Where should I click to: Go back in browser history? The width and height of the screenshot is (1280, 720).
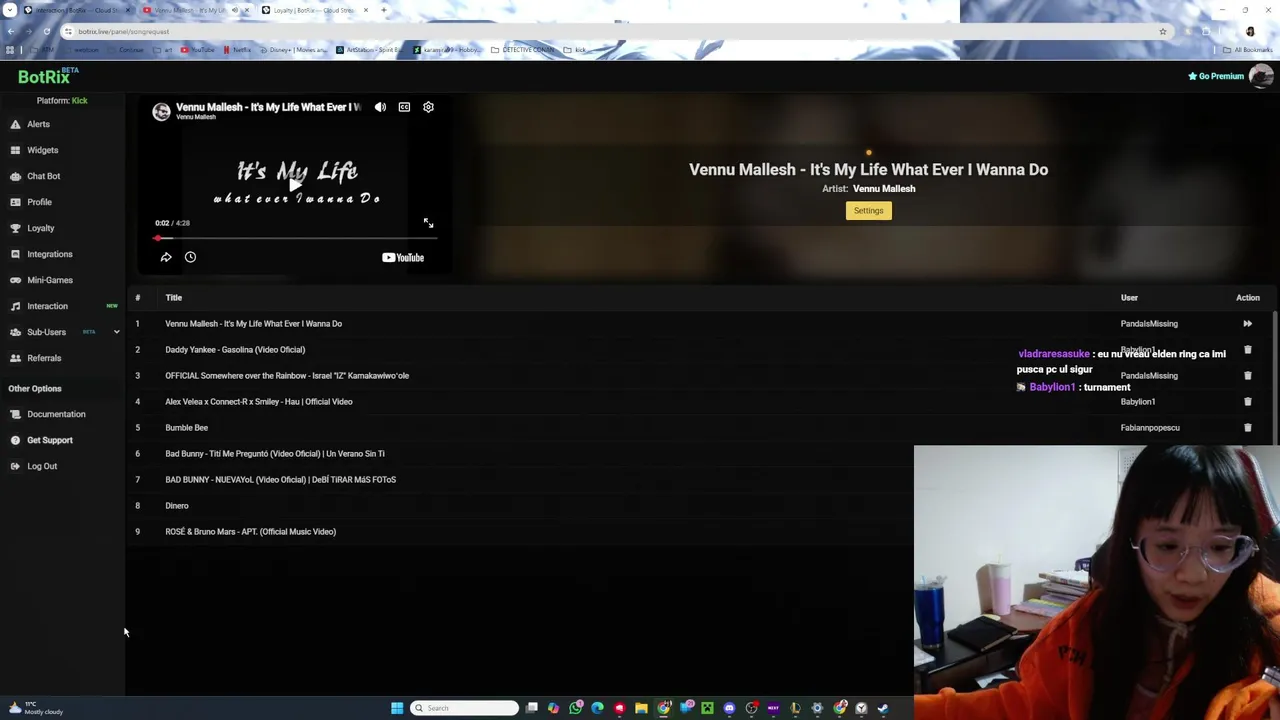pos(10,31)
